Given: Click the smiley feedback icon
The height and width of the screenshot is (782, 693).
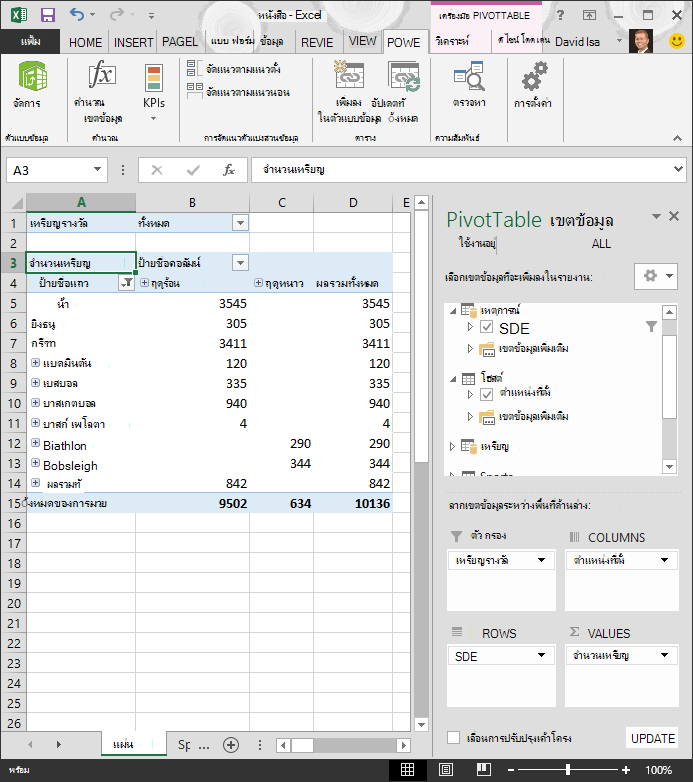Looking at the screenshot, I should [x=677, y=41].
